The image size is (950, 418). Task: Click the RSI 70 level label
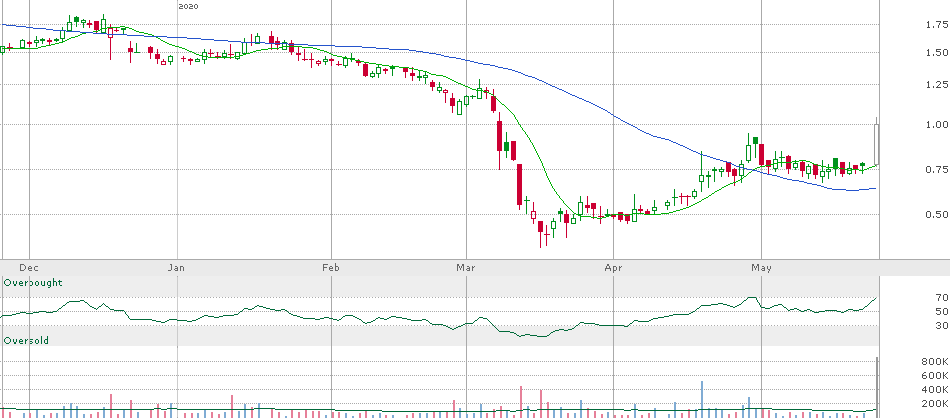pyautogui.click(x=942, y=297)
